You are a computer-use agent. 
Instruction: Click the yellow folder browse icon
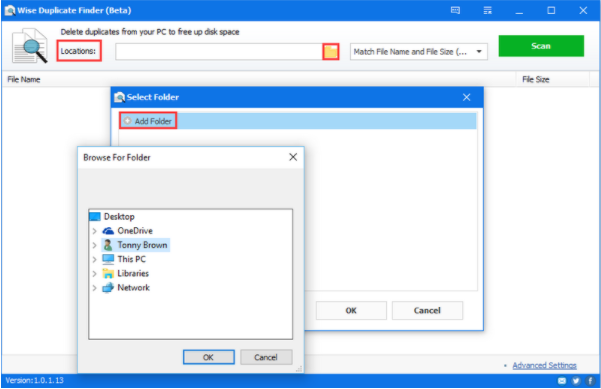(x=331, y=52)
